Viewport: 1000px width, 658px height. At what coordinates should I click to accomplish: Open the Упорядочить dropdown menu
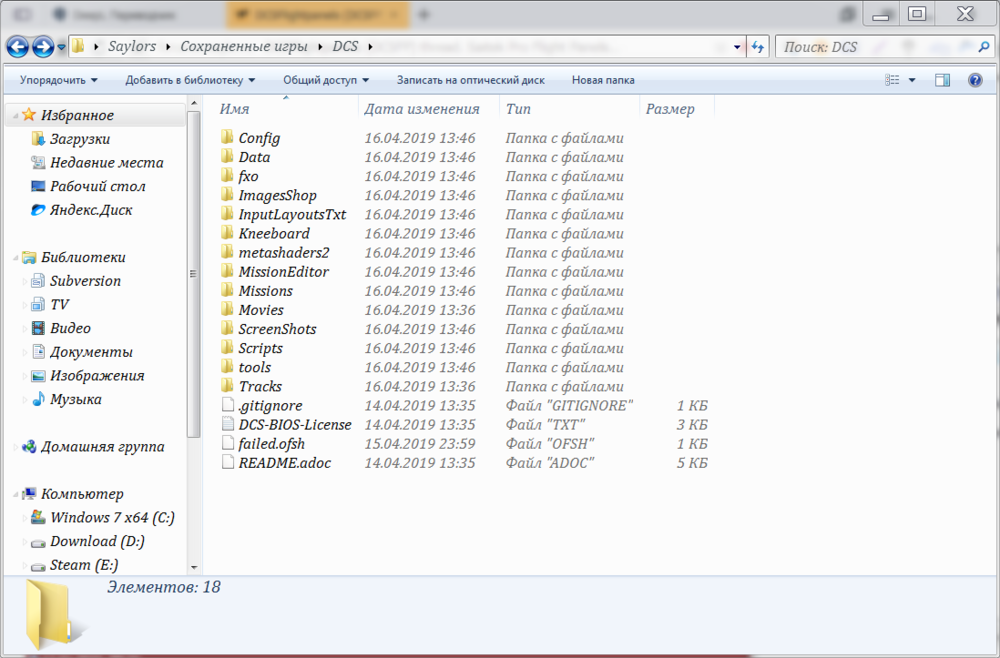coord(59,80)
